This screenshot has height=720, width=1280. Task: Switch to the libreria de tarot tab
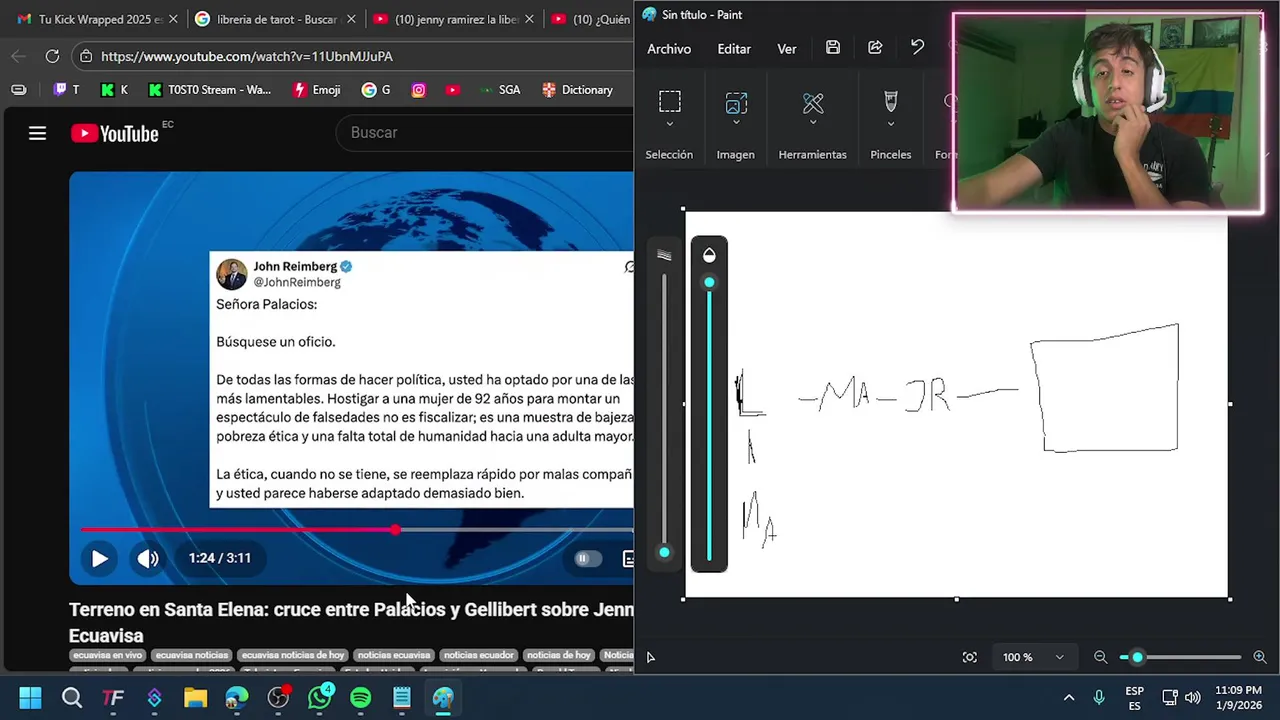275,19
